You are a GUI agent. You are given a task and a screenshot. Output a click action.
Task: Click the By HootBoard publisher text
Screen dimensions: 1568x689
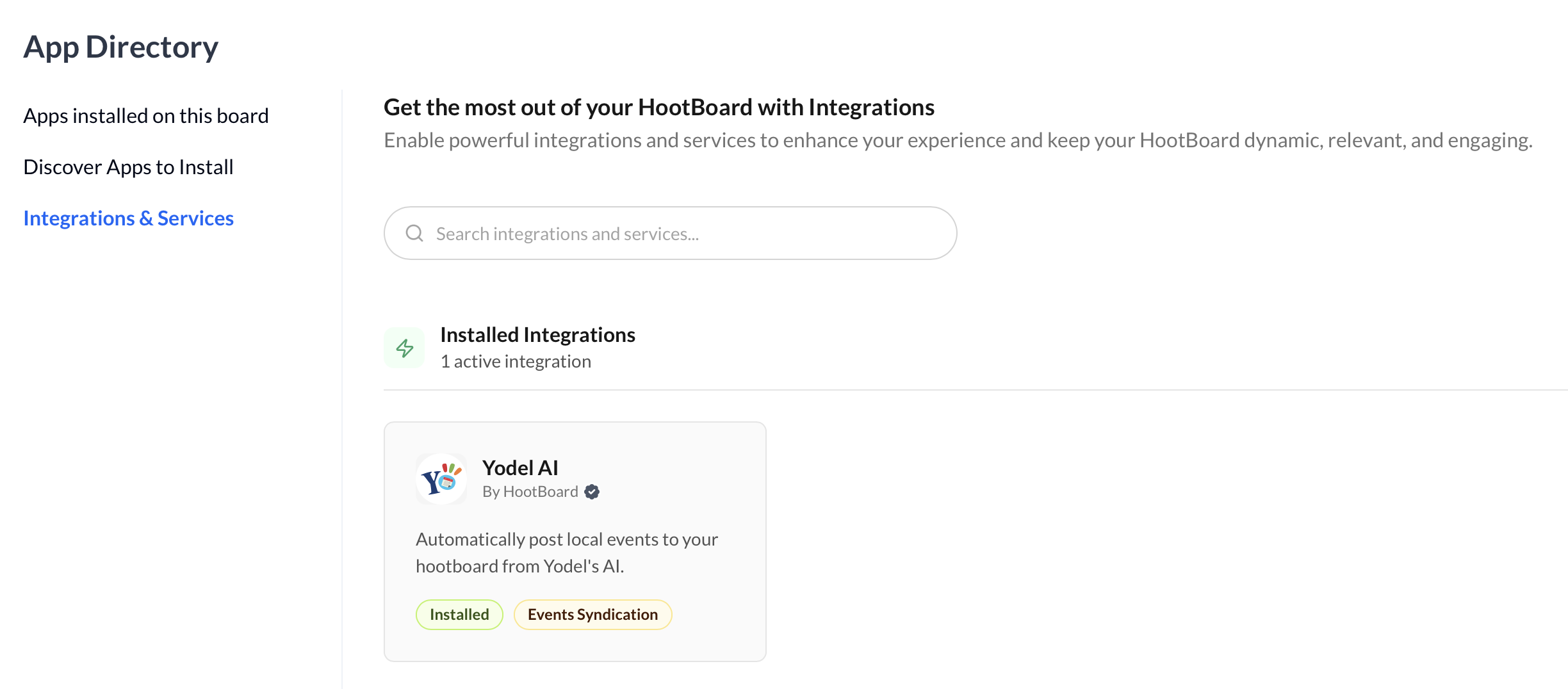[x=530, y=492]
